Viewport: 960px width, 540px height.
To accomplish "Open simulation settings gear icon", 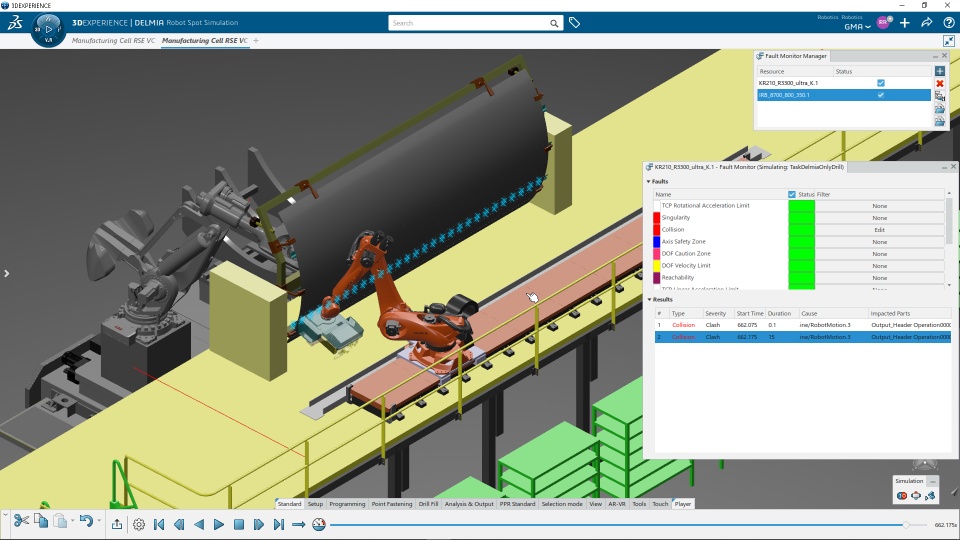I will [139, 524].
